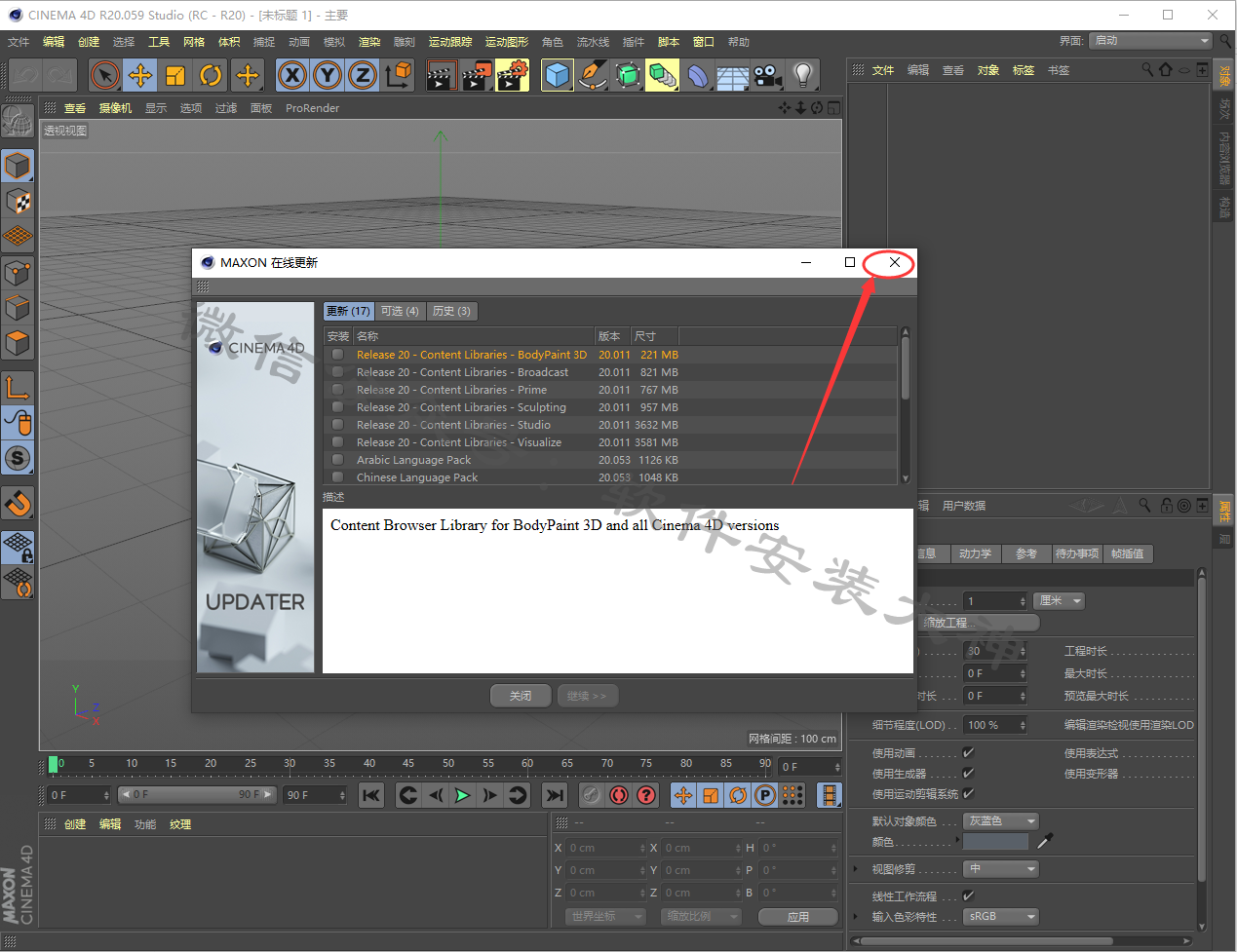This screenshot has width=1237, height=952.
Task: Add a Floor environment object
Action: click(733, 75)
